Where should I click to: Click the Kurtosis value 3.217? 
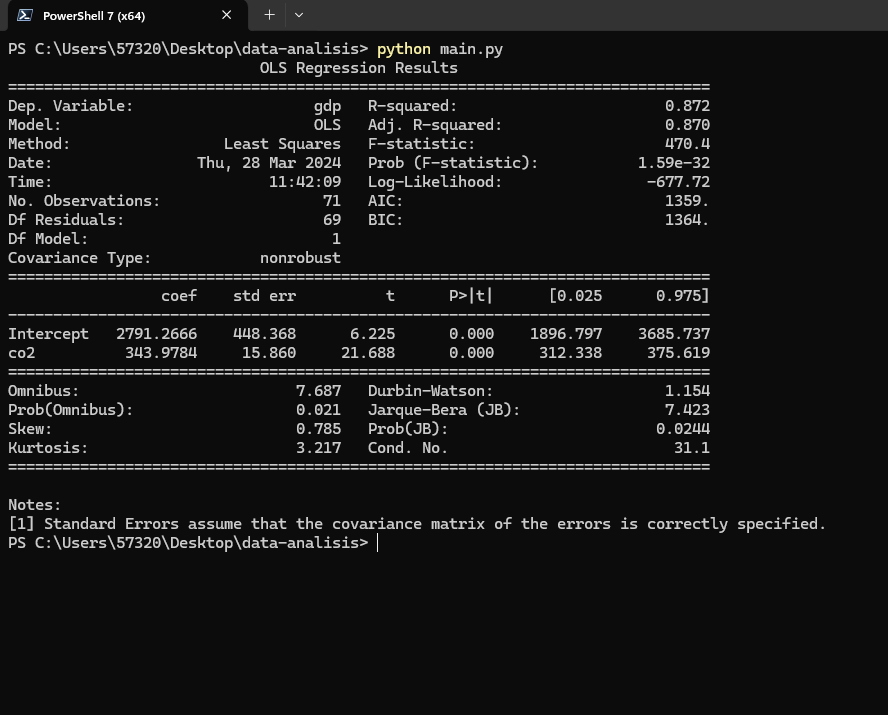click(318, 448)
